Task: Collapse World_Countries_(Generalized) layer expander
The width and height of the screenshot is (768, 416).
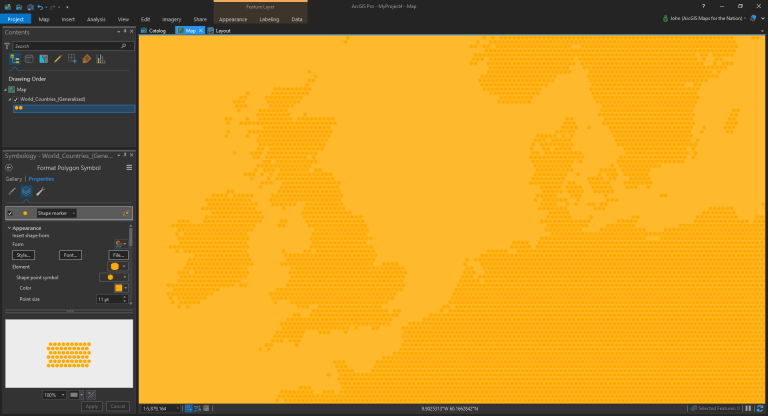Action: pos(9,99)
